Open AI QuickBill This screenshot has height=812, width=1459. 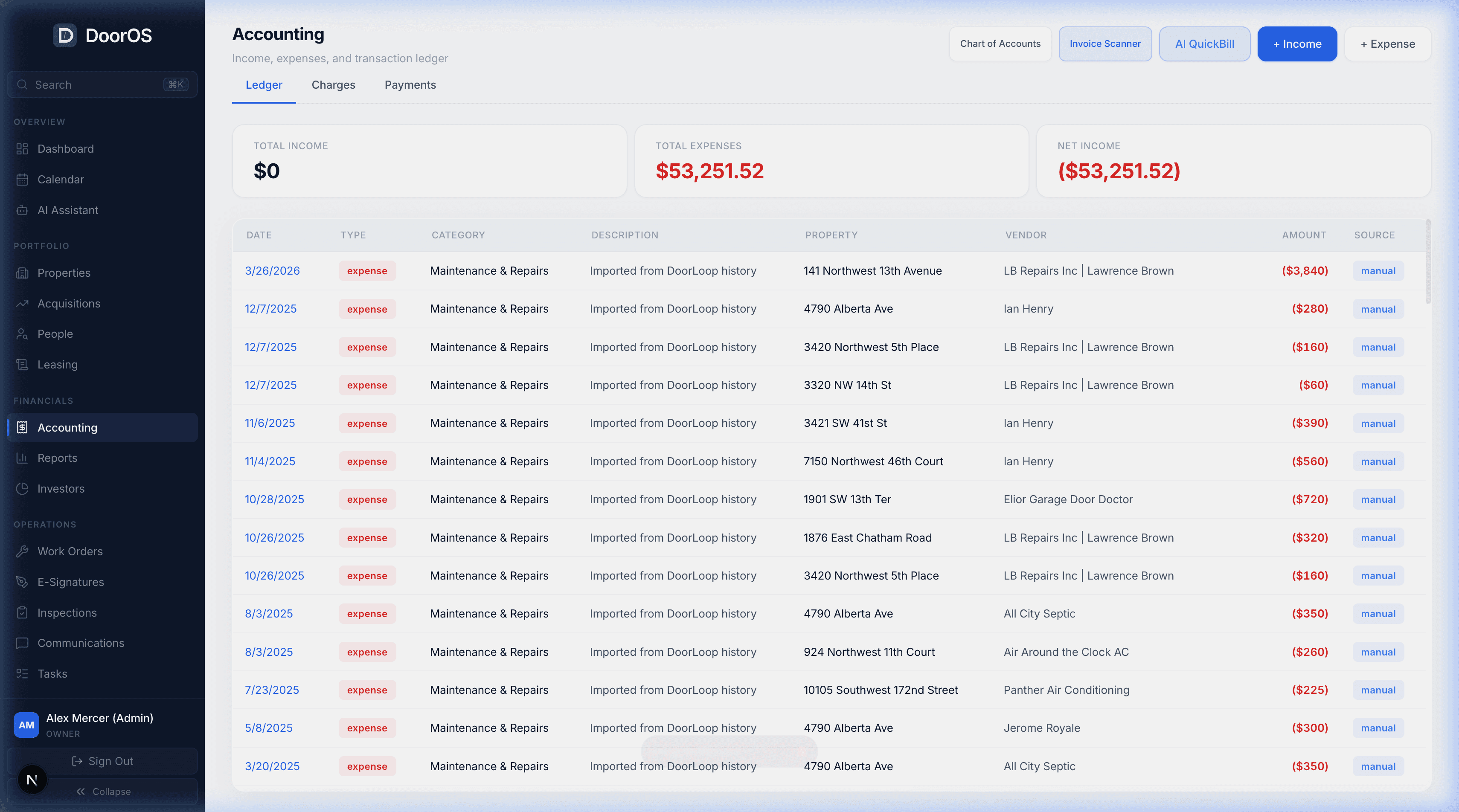(x=1205, y=44)
